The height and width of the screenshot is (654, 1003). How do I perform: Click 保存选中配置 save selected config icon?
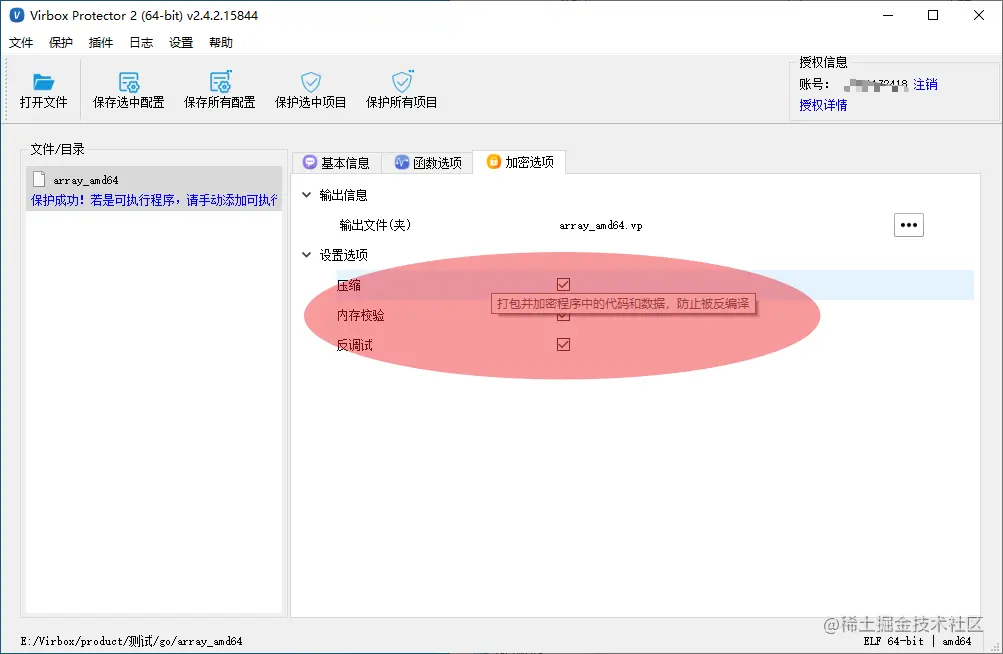(129, 82)
